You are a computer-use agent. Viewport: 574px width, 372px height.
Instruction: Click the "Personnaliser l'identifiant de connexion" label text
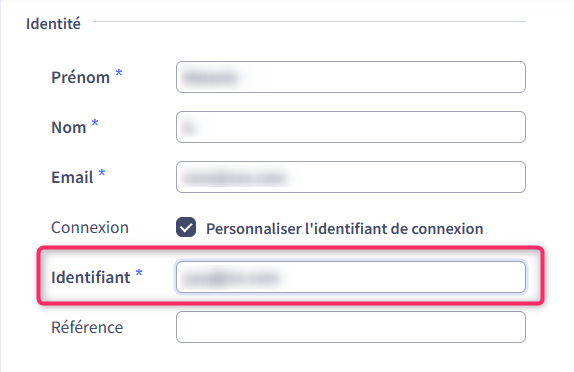tap(344, 228)
